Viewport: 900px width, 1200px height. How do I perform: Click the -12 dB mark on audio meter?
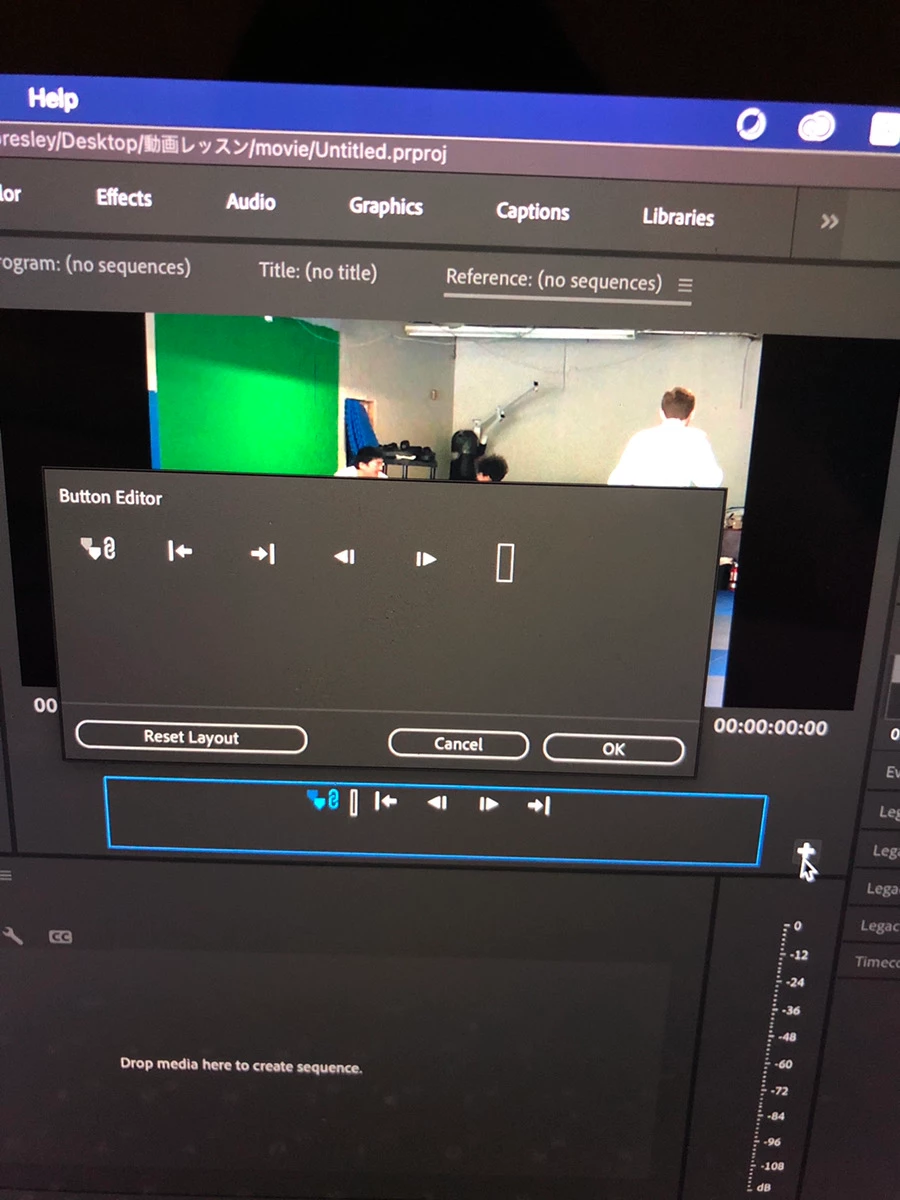coord(797,955)
